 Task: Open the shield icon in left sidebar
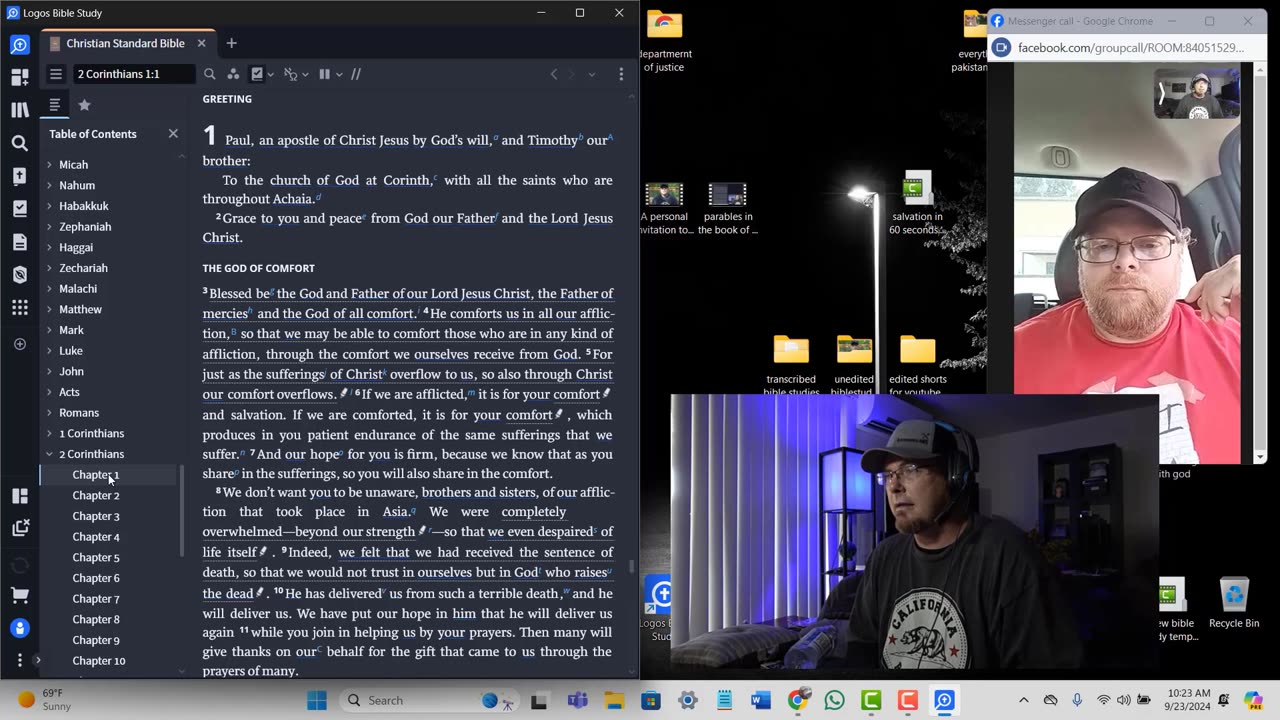(x=20, y=275)
